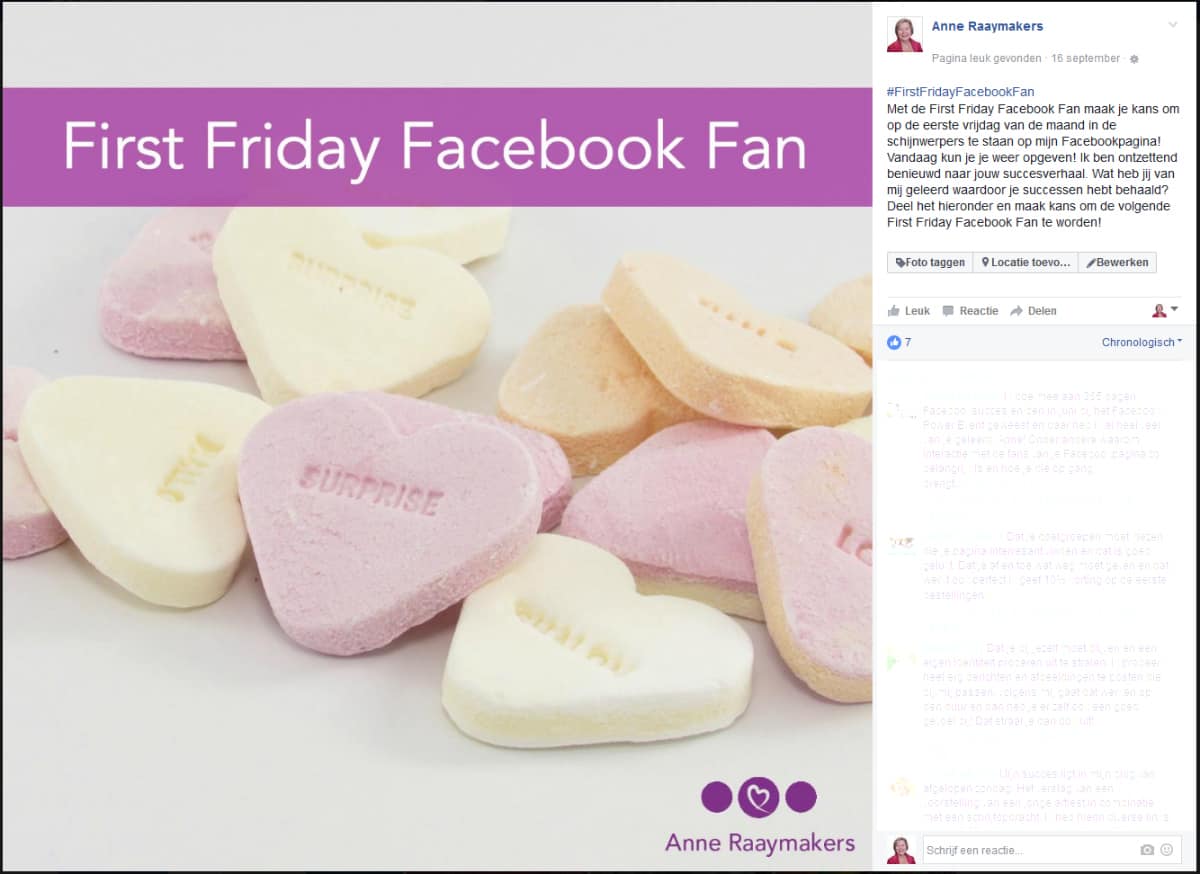Expand the Chronologisch sorting dropdown
The height and width of the screenshot is (874, 1200).
[1141, 342]
